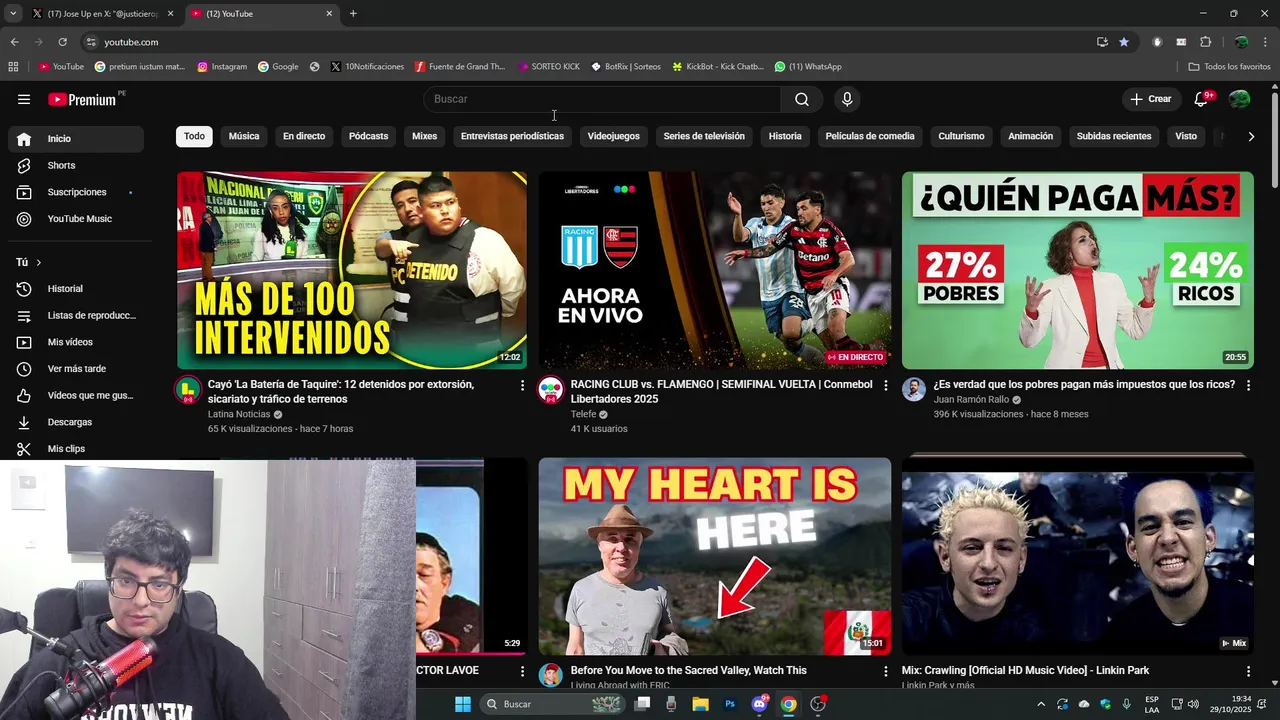Image resolution: width=1280 pixels, height=720 pixels.
Task: Open options menu for Sacred Valley video
Action: coord(885,671)
